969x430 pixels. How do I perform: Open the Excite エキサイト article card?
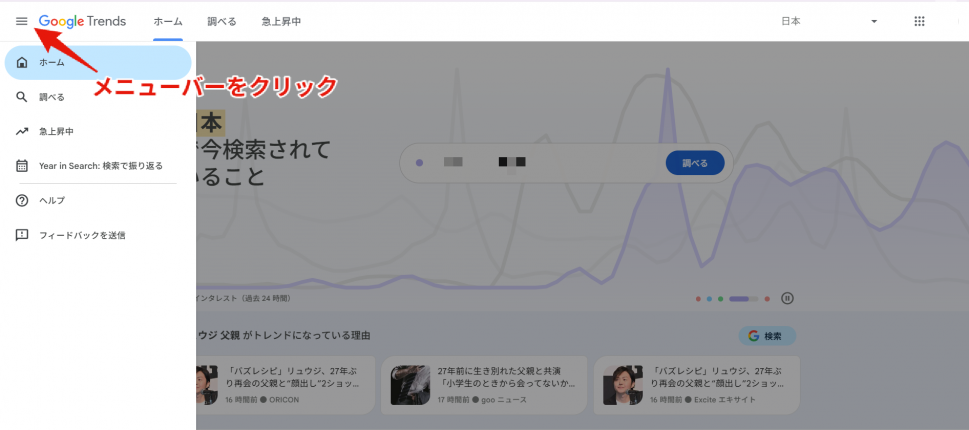[x=697, y=384]
